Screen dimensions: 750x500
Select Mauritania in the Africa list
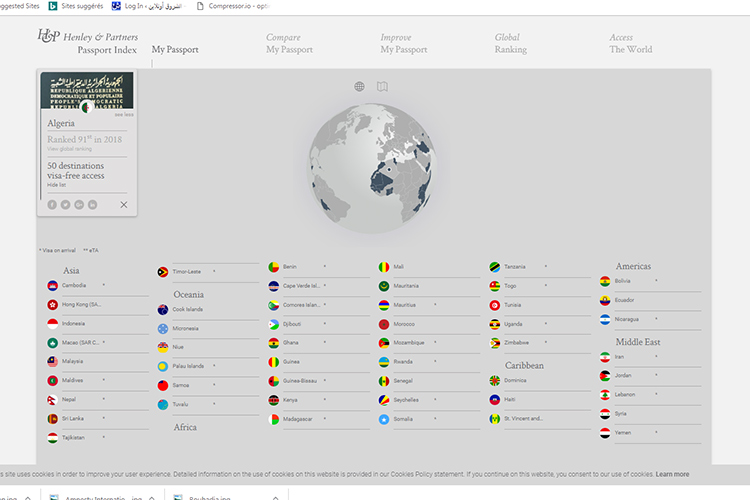tap(406, 286)
